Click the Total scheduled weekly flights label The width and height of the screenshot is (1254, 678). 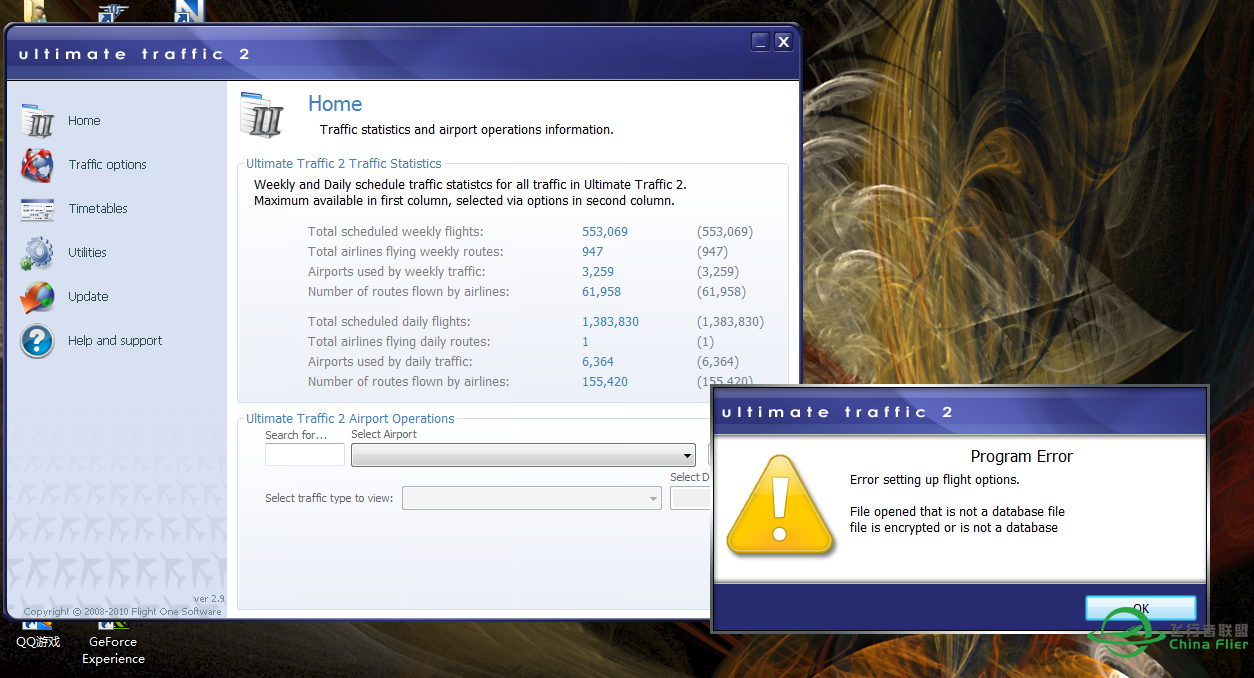(395, 232)
